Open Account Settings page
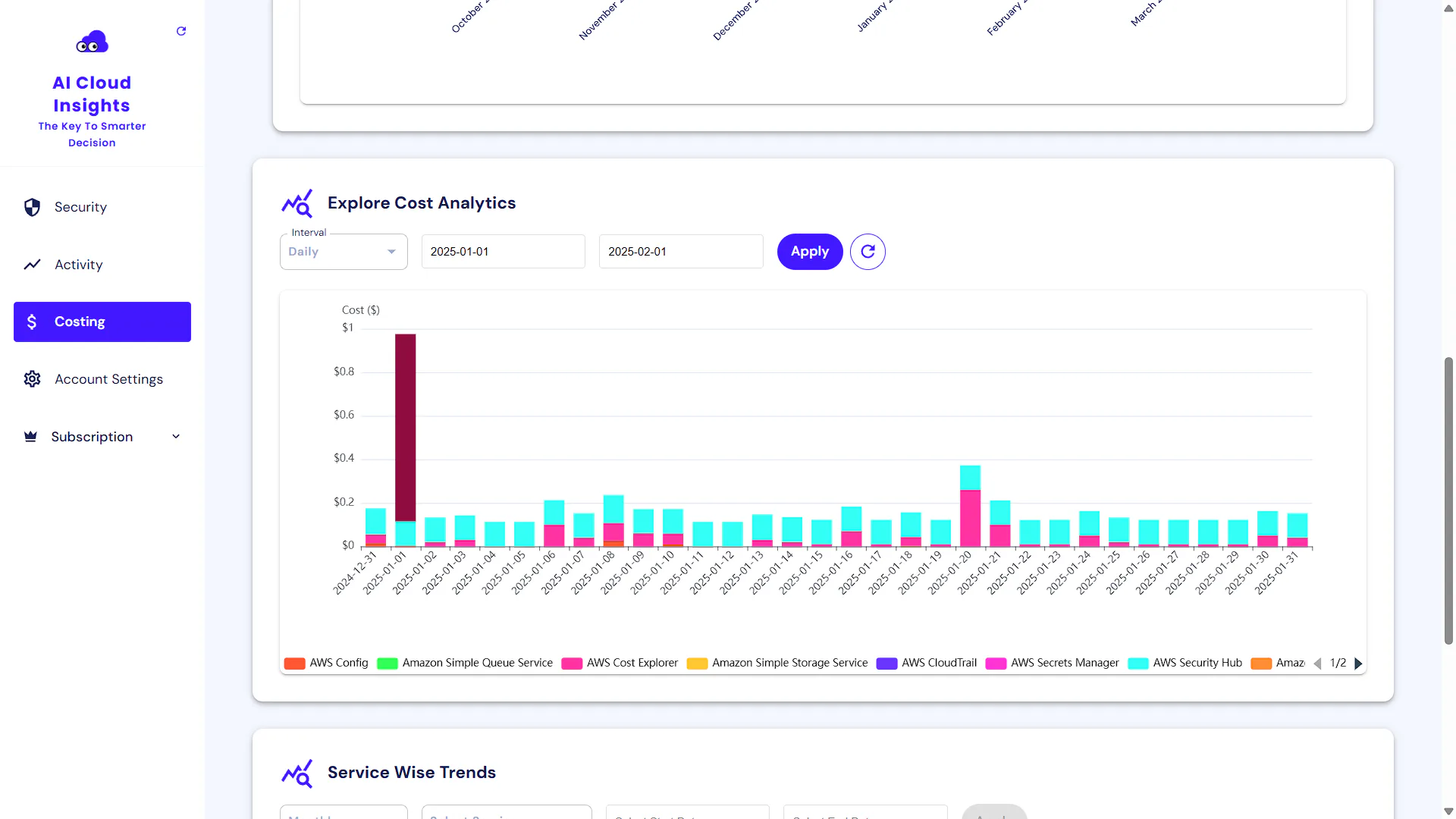 coord(102,379)
